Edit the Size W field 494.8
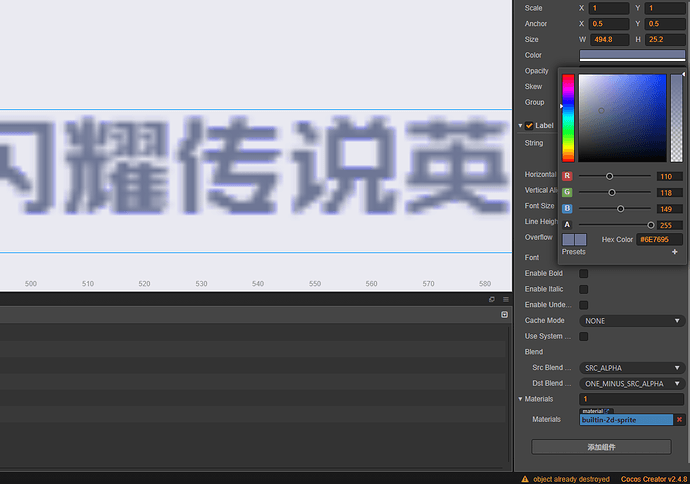Image resolution: width=690 pixels, height=484 pixels. click(x=609, y=39)
